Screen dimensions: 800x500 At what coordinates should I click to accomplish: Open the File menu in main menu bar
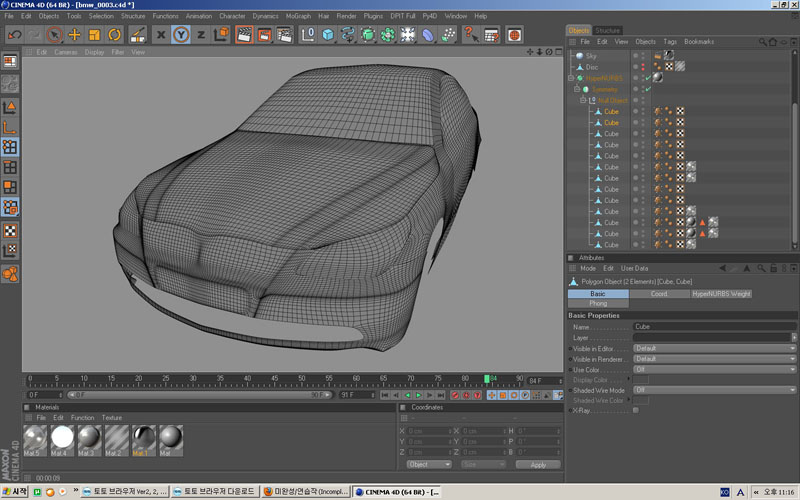[9, 16]
